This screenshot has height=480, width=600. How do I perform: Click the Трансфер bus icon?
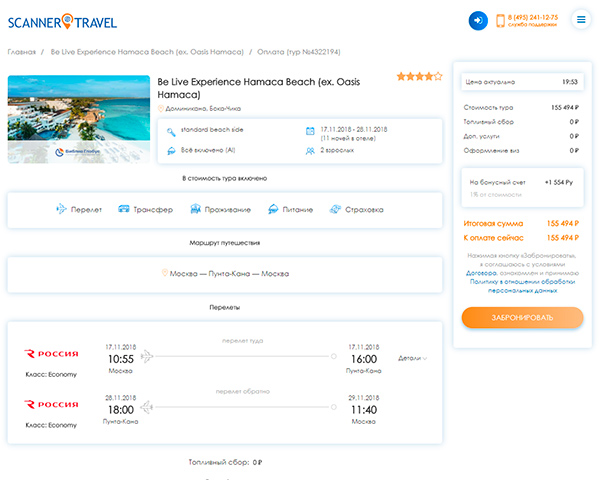(x=124, y=209)
